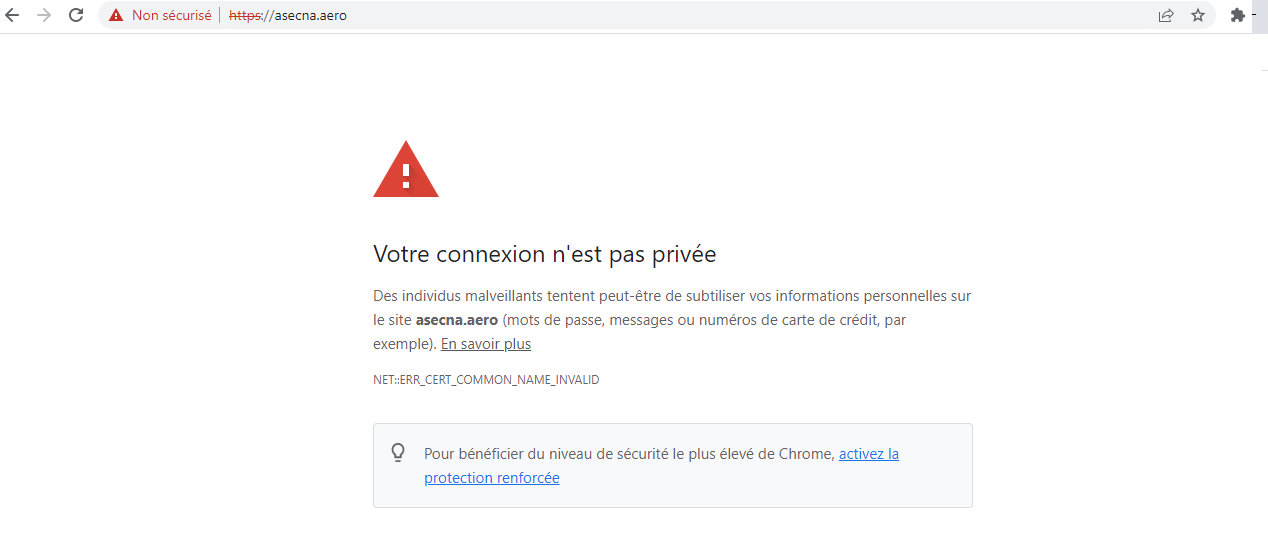Click the "Votre connexion n'est pas privée" heading
The height and width of the screenshot is (558, 1268).
[x=544, y=254]
